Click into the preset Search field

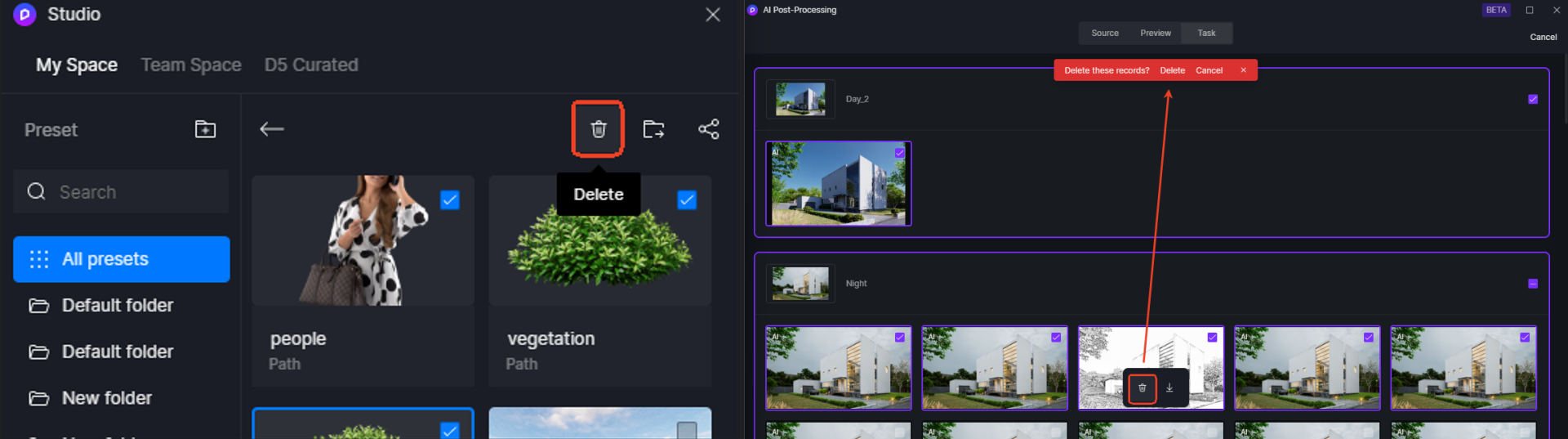pyautogui.click(x=122, y=191)
